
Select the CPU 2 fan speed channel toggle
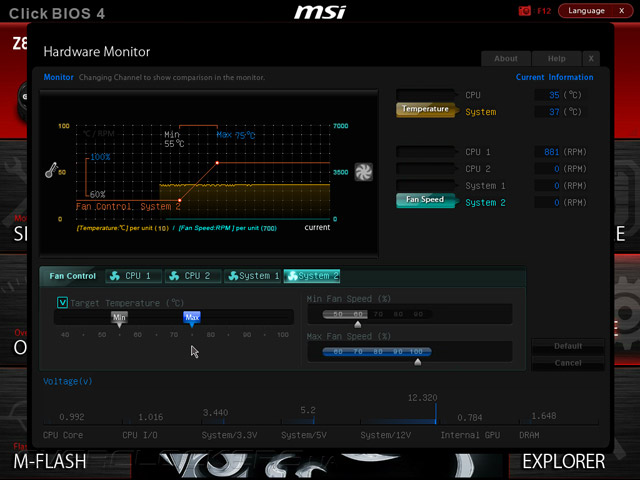pyautogui.click(x=425, y=169)
